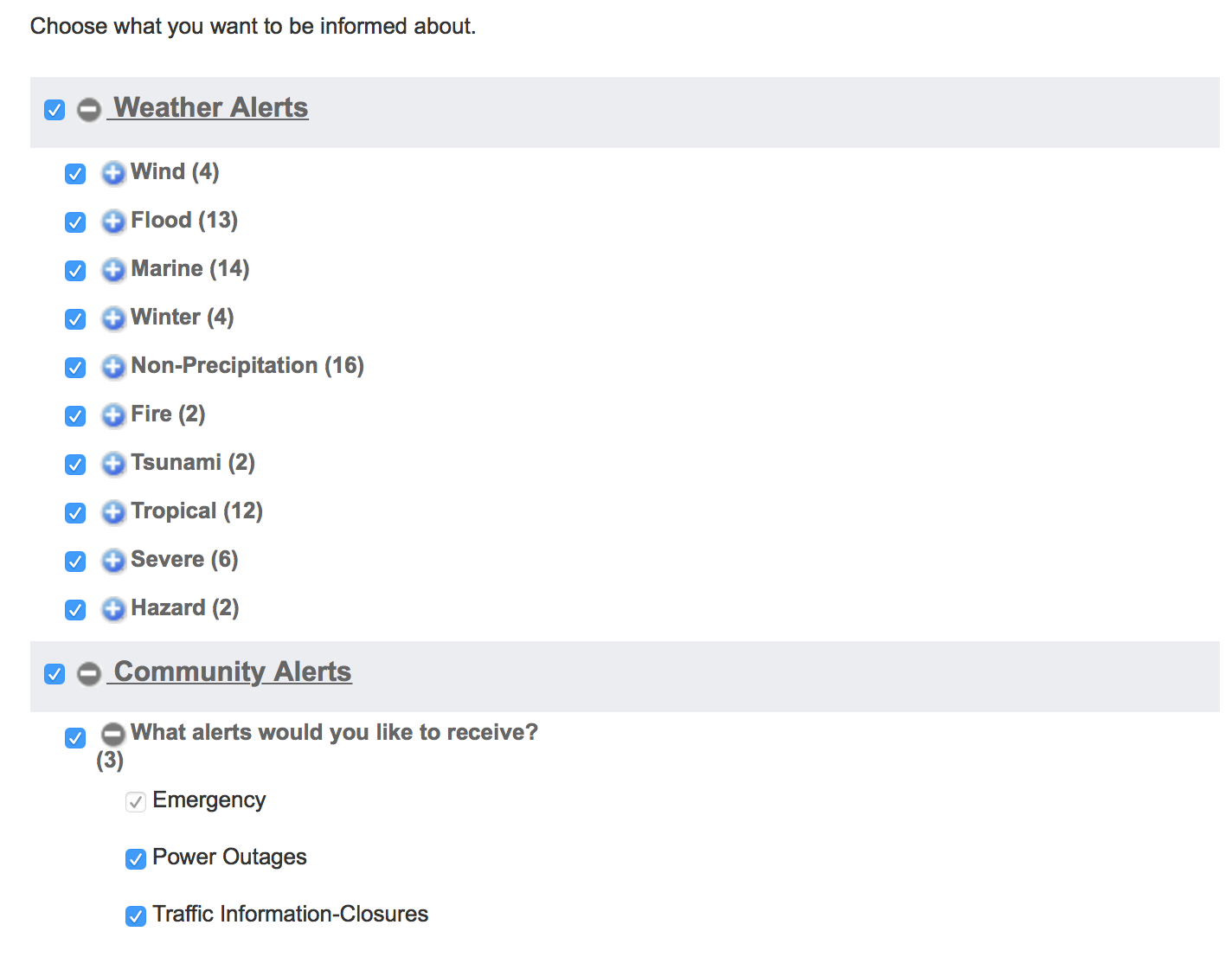Image resolution: width=1232 pixels, height=957 pixels.
Task: Click the Fire plus icon
Action: point(113,415)
